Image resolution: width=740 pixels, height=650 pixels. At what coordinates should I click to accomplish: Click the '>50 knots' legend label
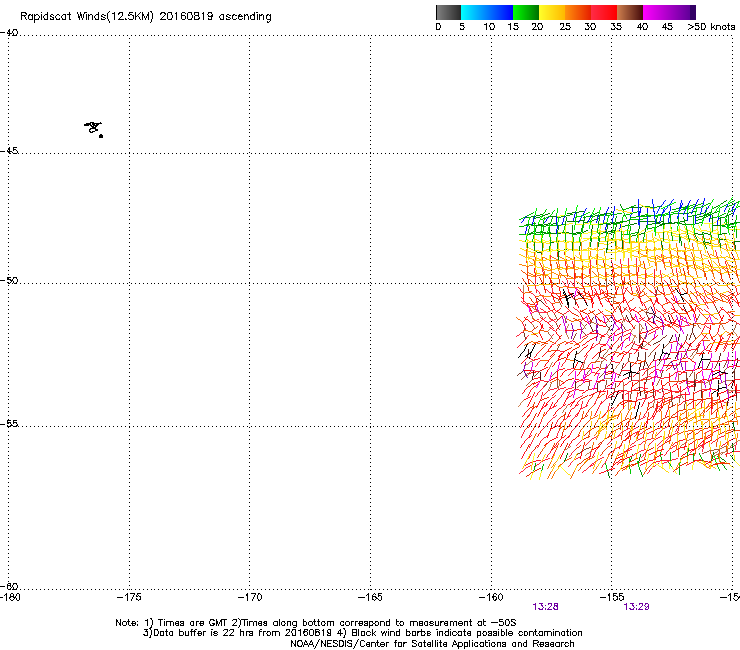coord(712,27)
